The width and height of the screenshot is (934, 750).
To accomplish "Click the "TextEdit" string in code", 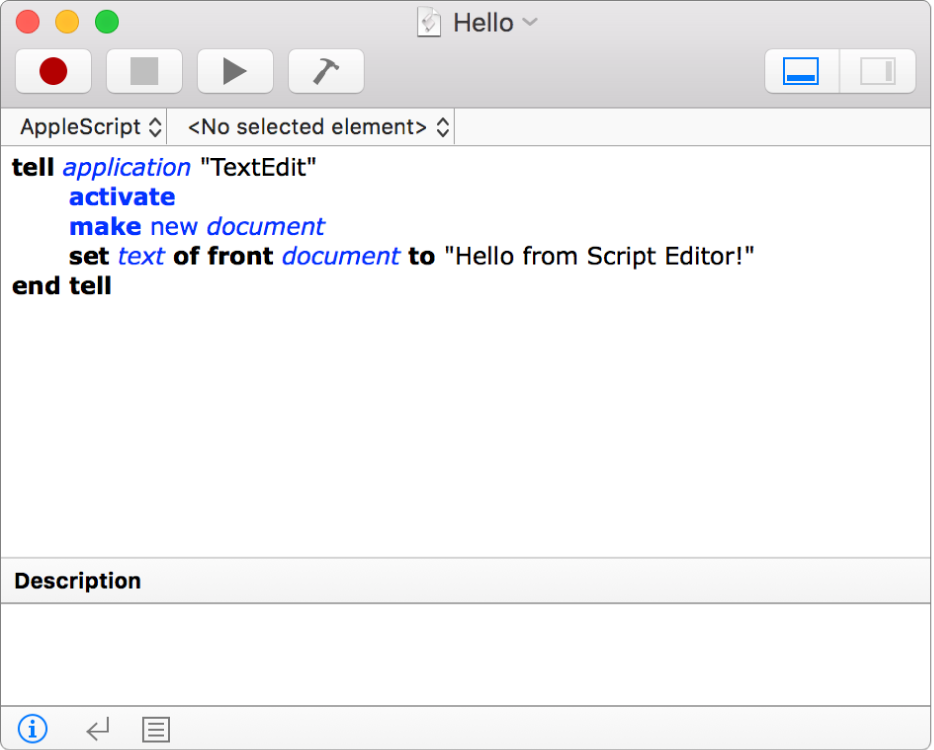I will click(x=258, y=167).
